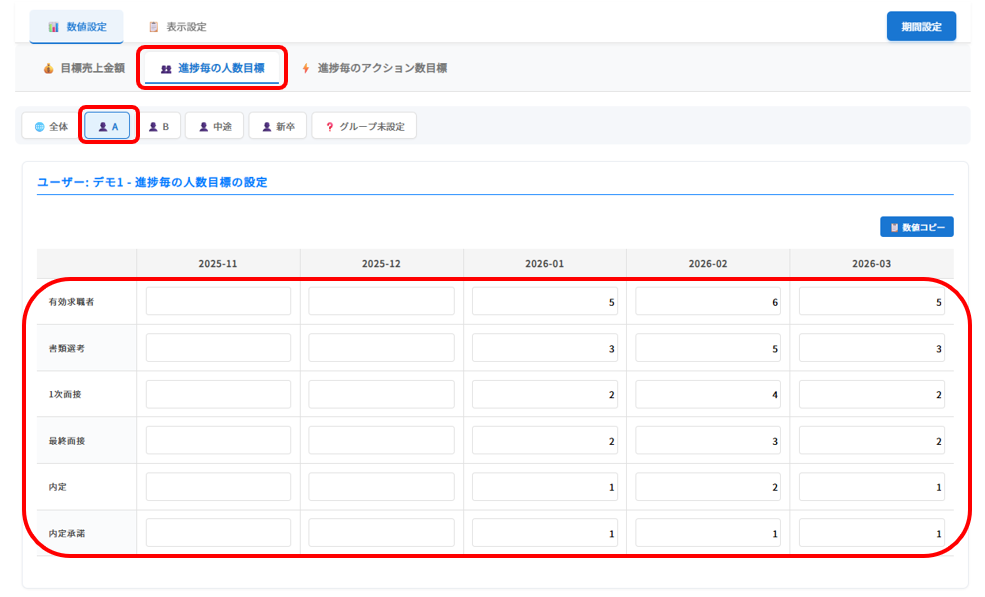Click the 書類選考 field for 2026-02
The width and height of the screenshot is (985, 597).
pos(708,348)
